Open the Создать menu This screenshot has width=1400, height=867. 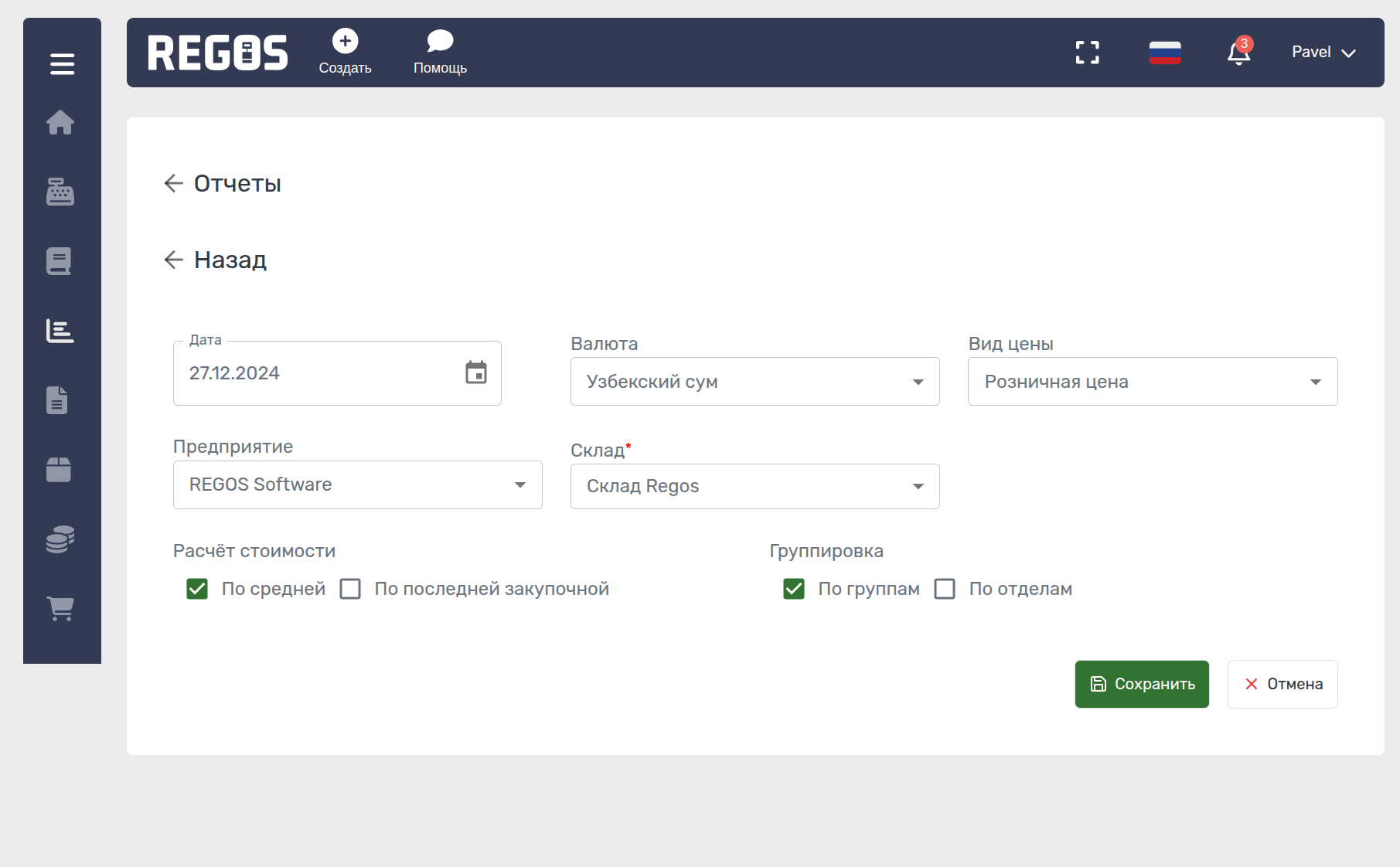pyautogui.click(x=345, y=52)
